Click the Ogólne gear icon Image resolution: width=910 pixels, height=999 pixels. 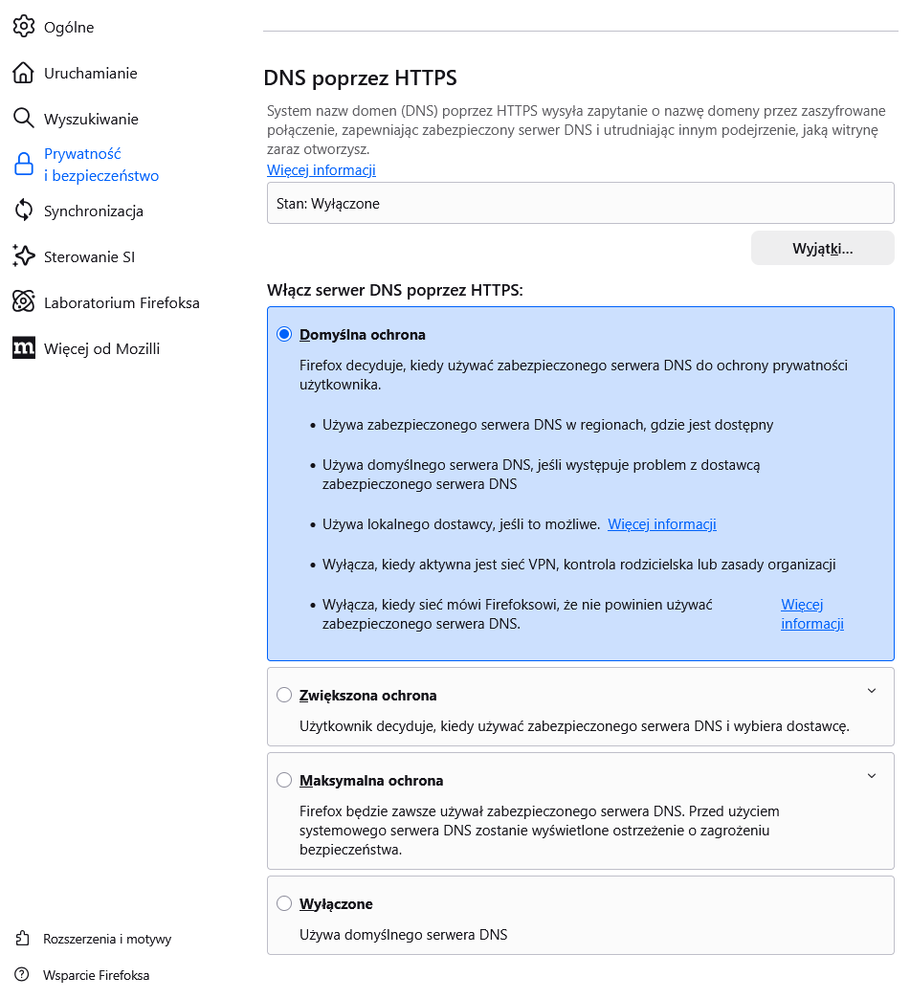tap(24, 27)
